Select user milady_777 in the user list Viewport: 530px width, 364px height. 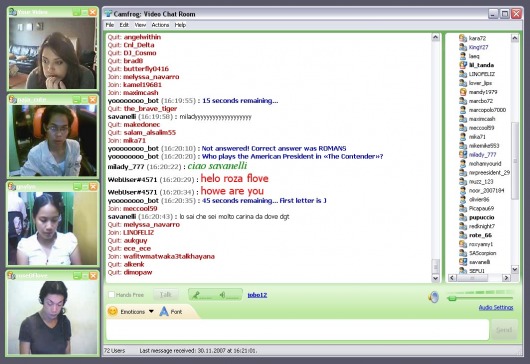[482, 154]
